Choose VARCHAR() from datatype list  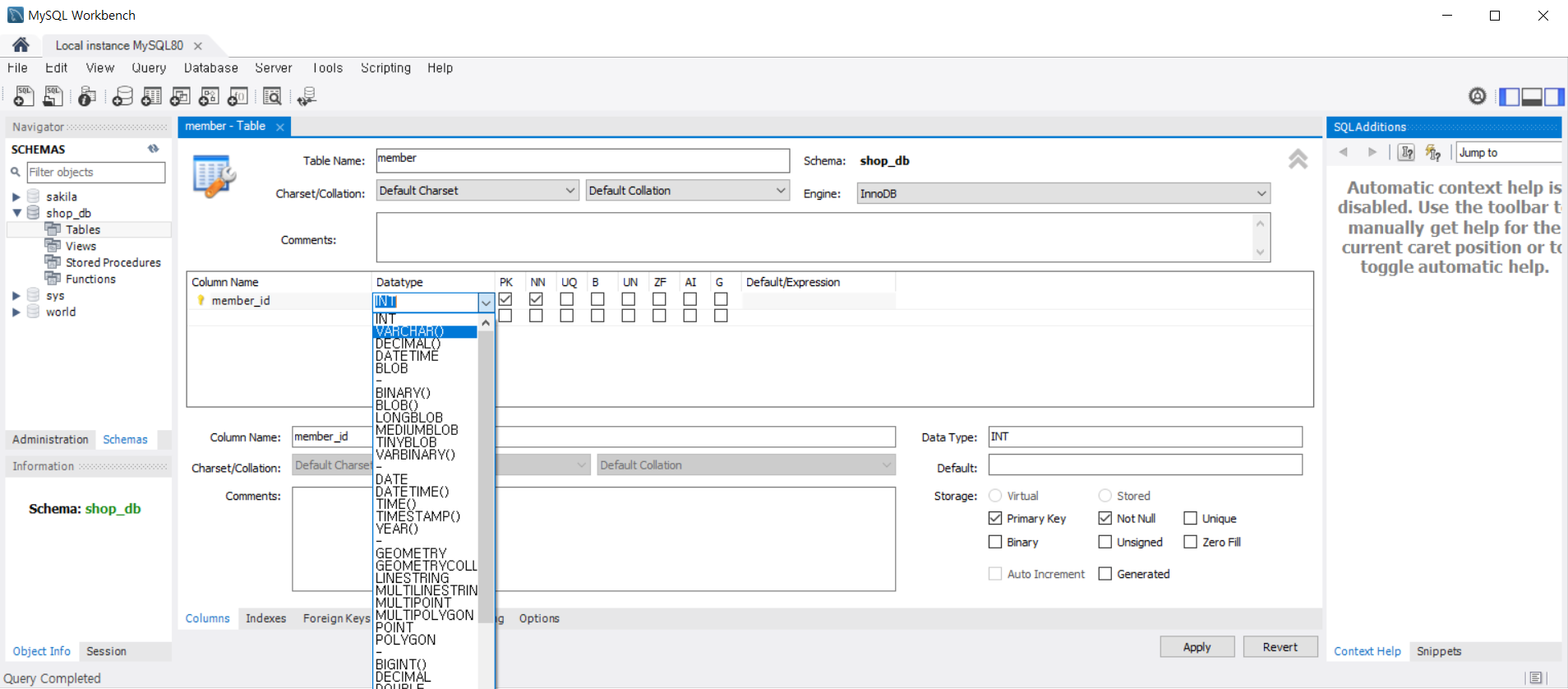point(425,331)
